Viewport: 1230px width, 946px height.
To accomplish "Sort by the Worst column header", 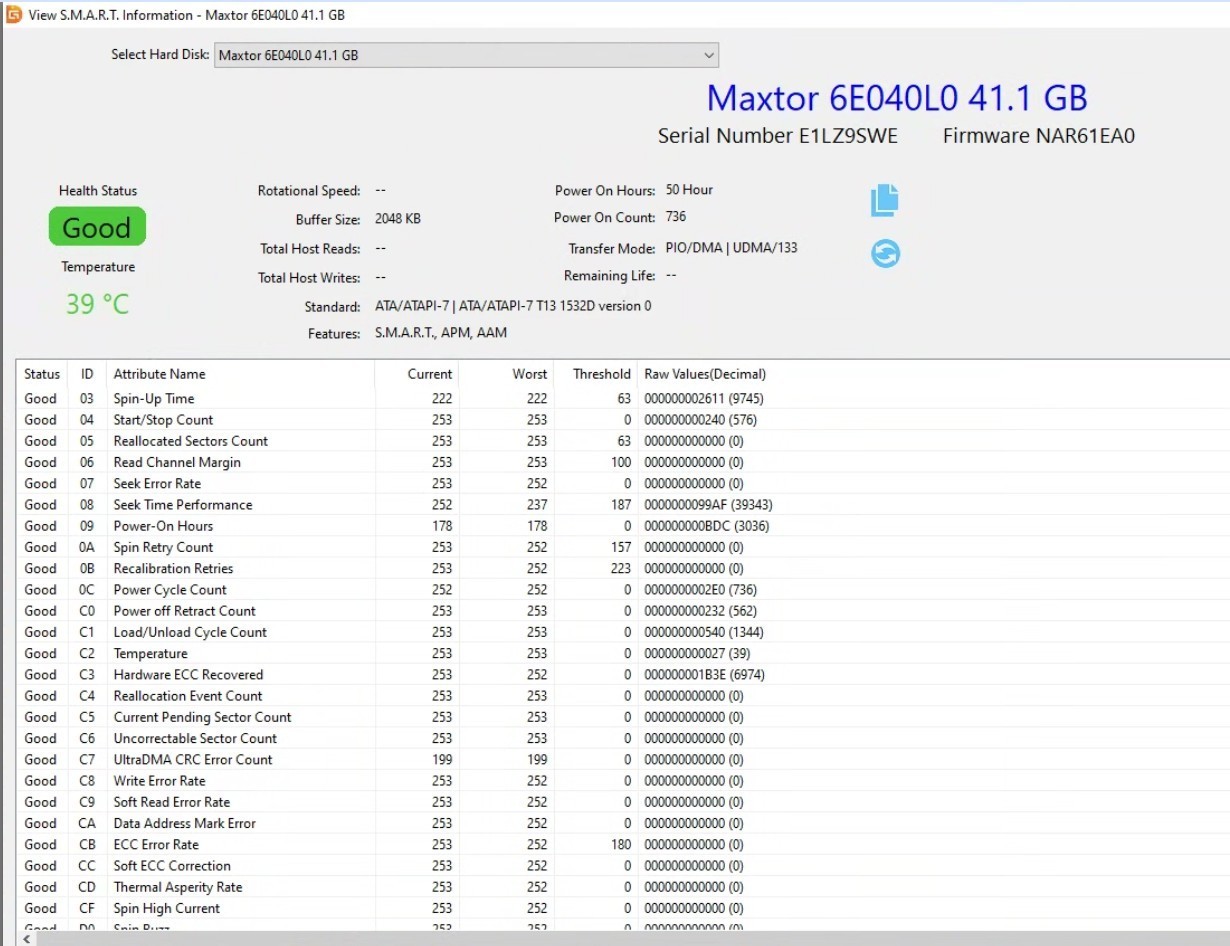I will 507,374.
